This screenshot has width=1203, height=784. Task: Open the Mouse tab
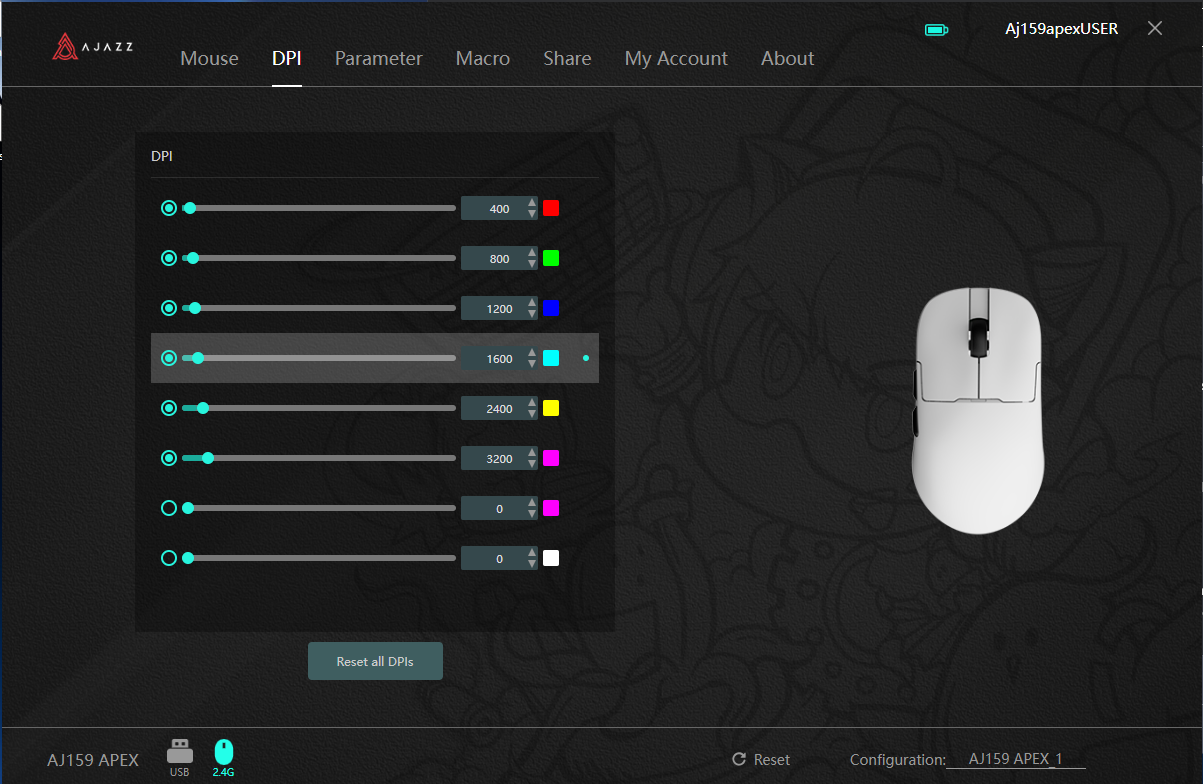(209, 58)
